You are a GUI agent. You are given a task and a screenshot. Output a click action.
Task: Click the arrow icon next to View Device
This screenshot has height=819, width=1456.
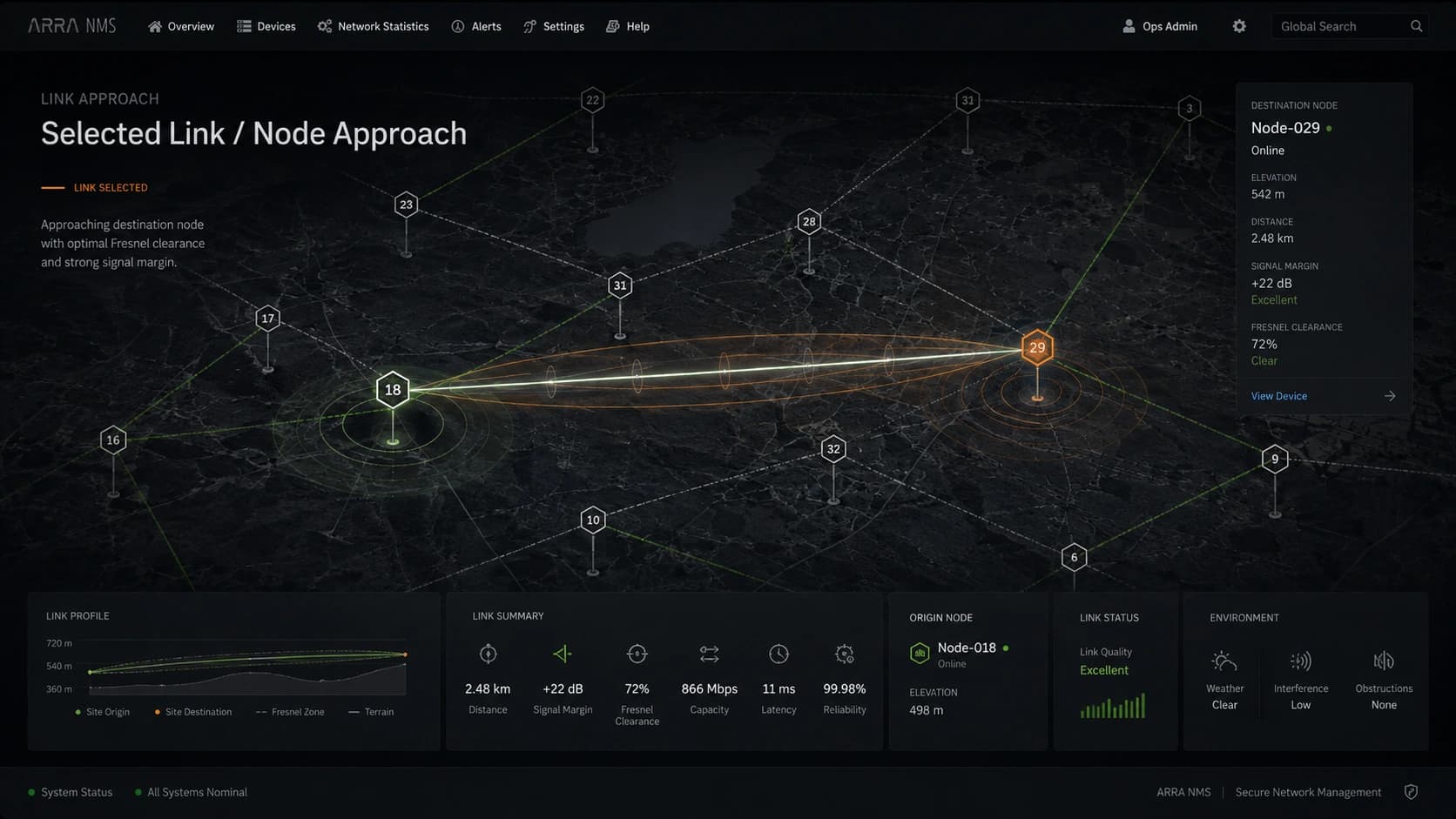(1390, 396)
